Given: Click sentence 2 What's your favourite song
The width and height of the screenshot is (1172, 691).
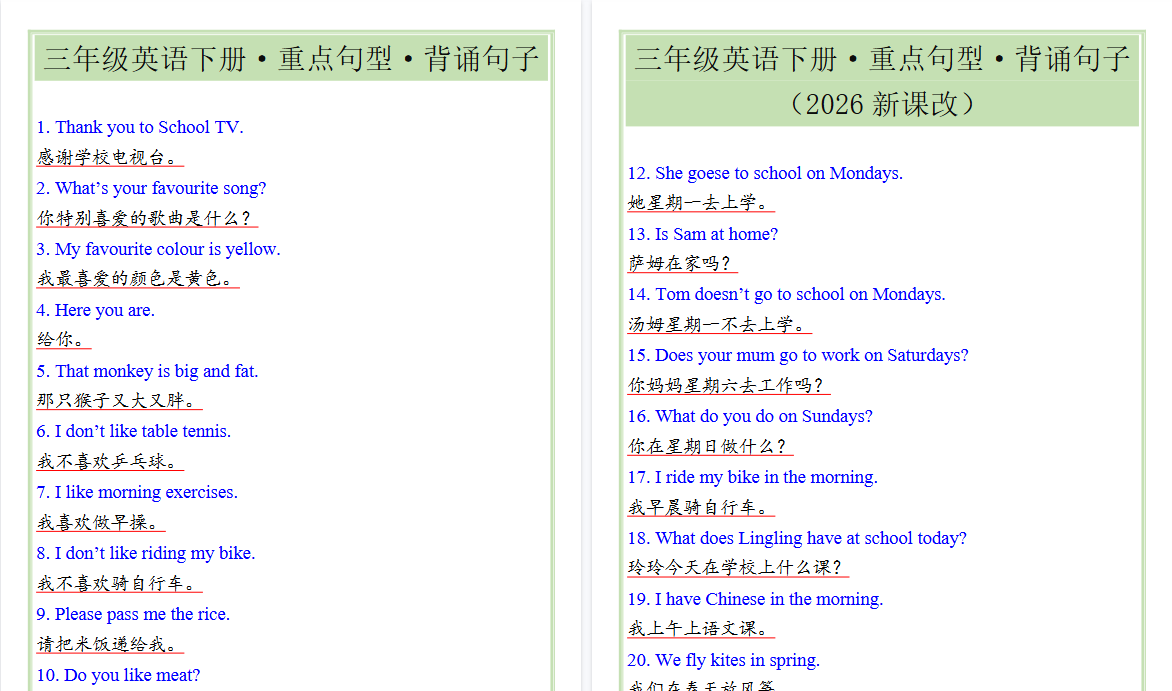Looking at the screenshot, I should [x=151, y=188].
